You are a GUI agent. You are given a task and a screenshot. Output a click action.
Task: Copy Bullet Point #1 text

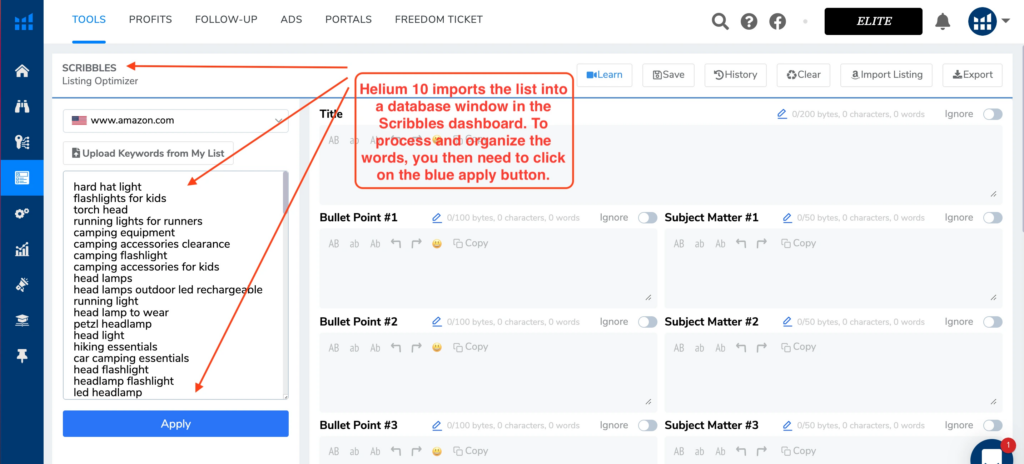pyautogui.click(x=471, y=243)
